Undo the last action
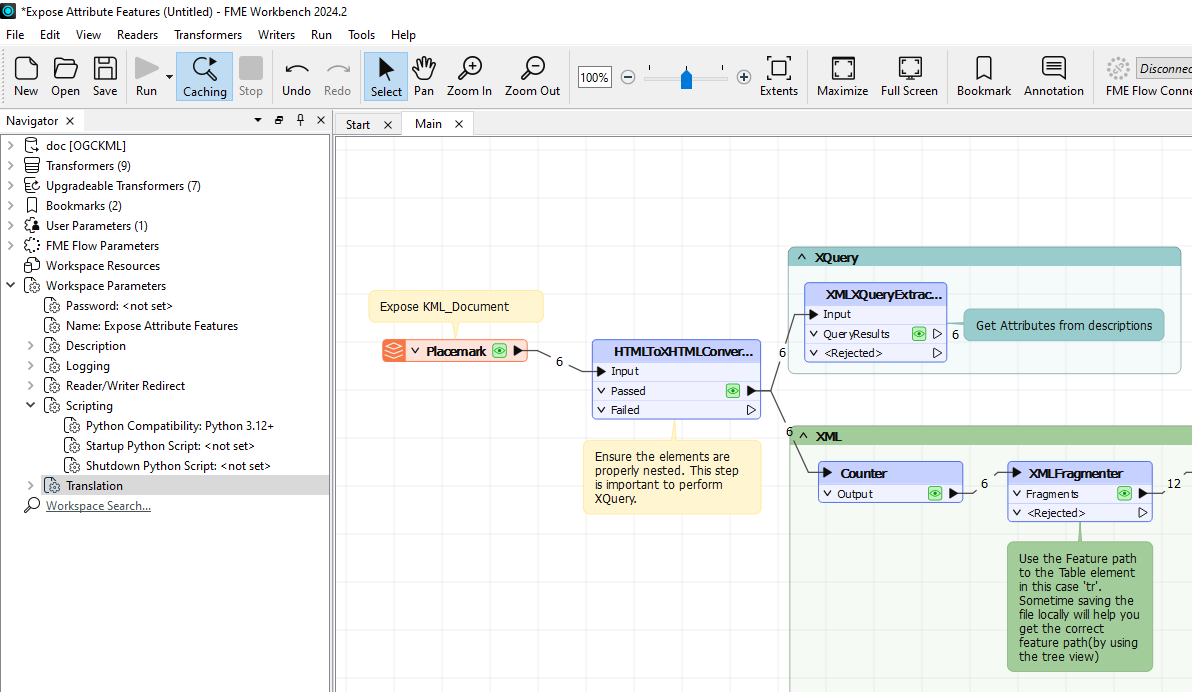The height and width of the screenshot is (692, 1192). point(296,76)
